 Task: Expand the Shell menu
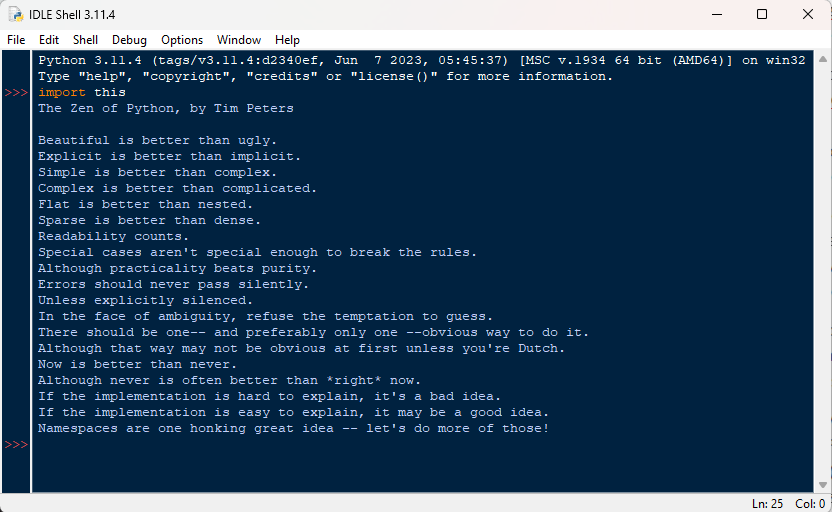[85, 40]
